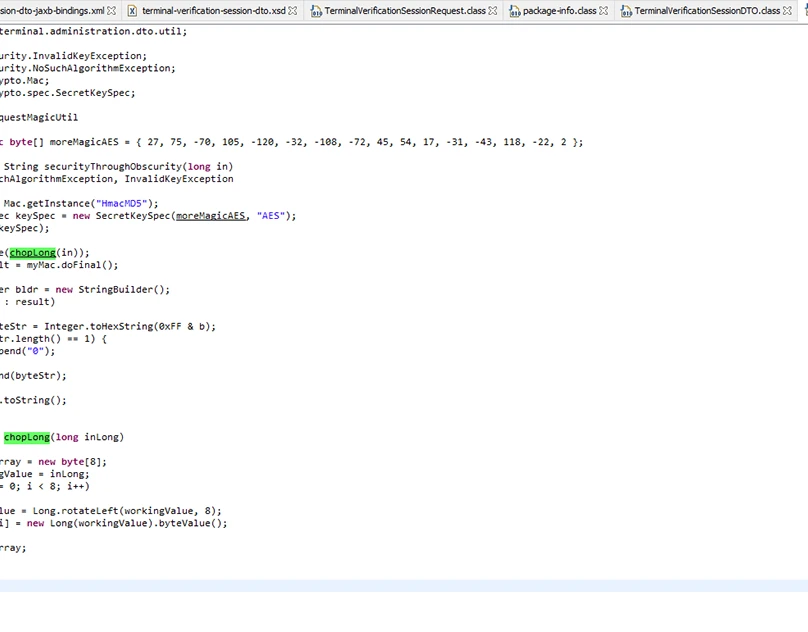808x632 pixels.
Task: Click the highlighted chopLong call inside the update line
Action: pyautogui.click(x=32, y=253)
